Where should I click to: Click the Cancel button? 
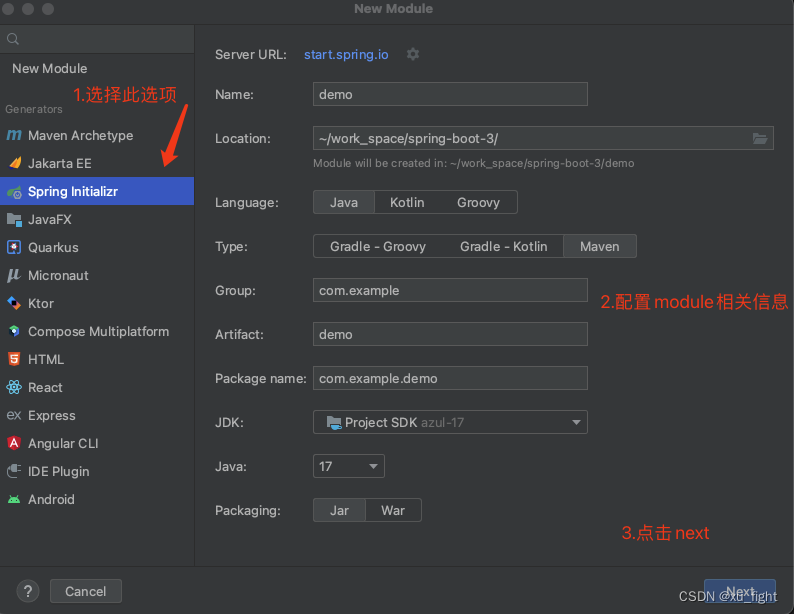[x=86, y=591]
